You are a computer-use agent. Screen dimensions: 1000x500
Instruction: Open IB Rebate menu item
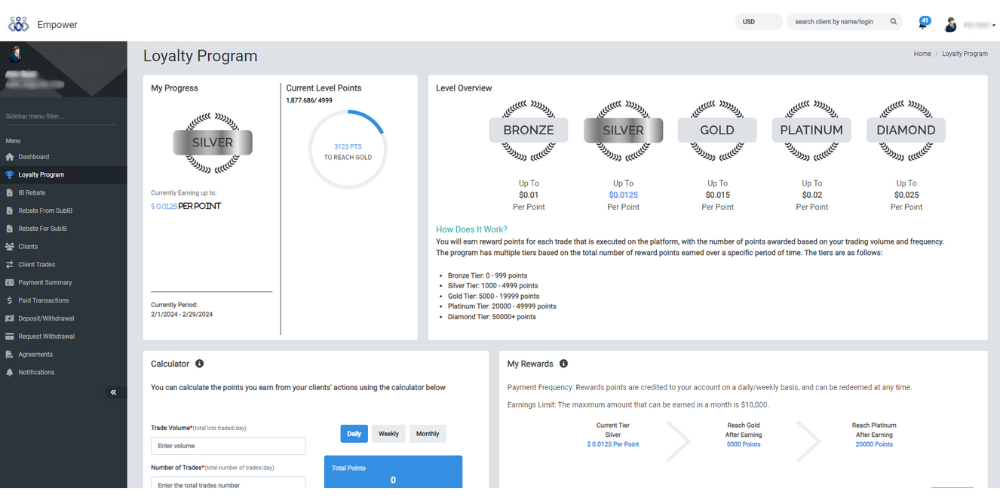[32, 193]
